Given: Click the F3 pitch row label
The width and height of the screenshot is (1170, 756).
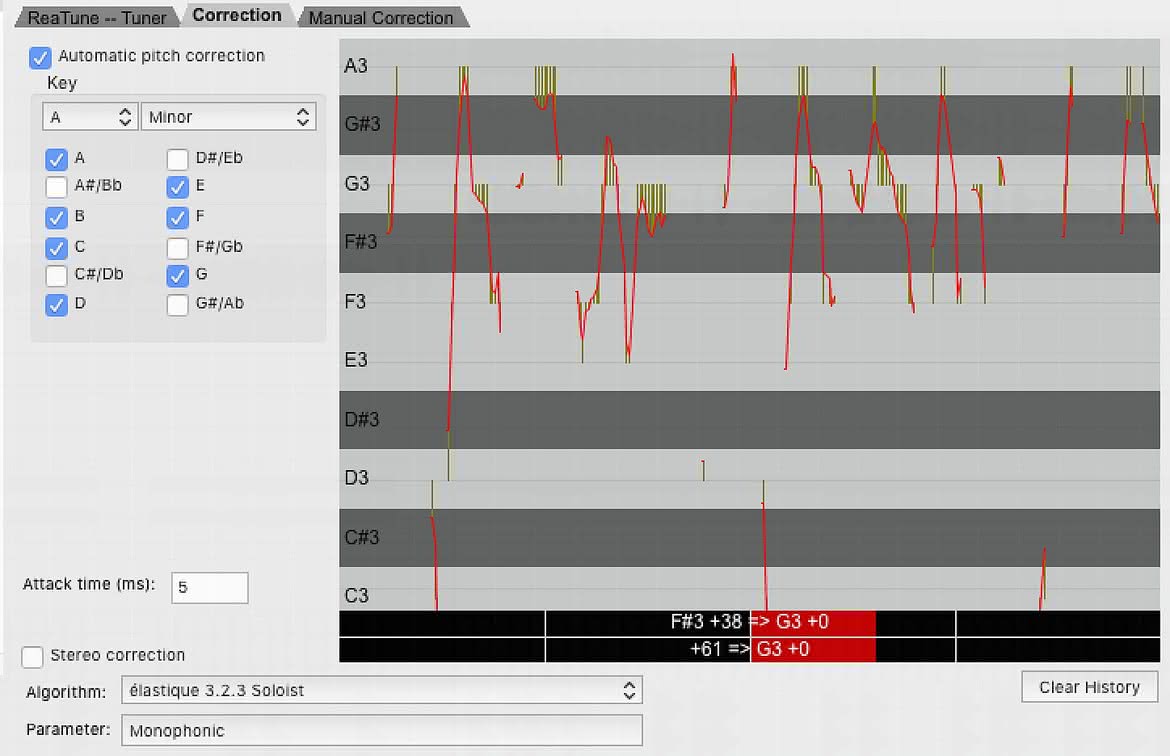Looking at the screenshot, I should point(355,302).
